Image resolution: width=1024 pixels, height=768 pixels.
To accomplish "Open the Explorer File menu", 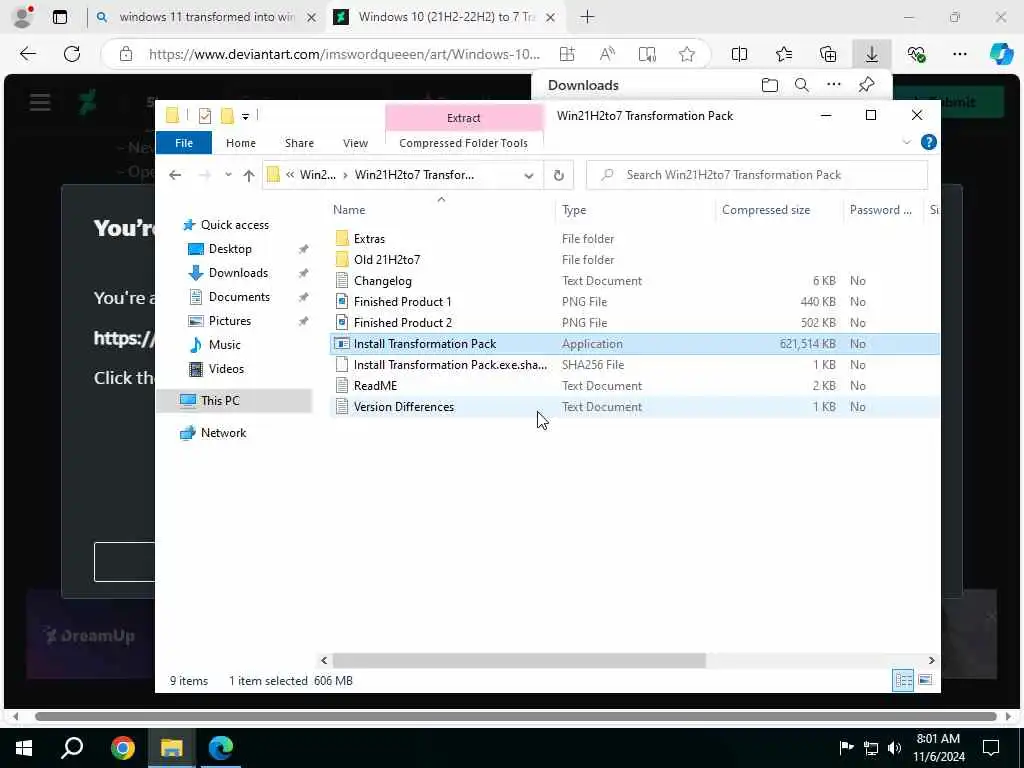I will [184, 143].
